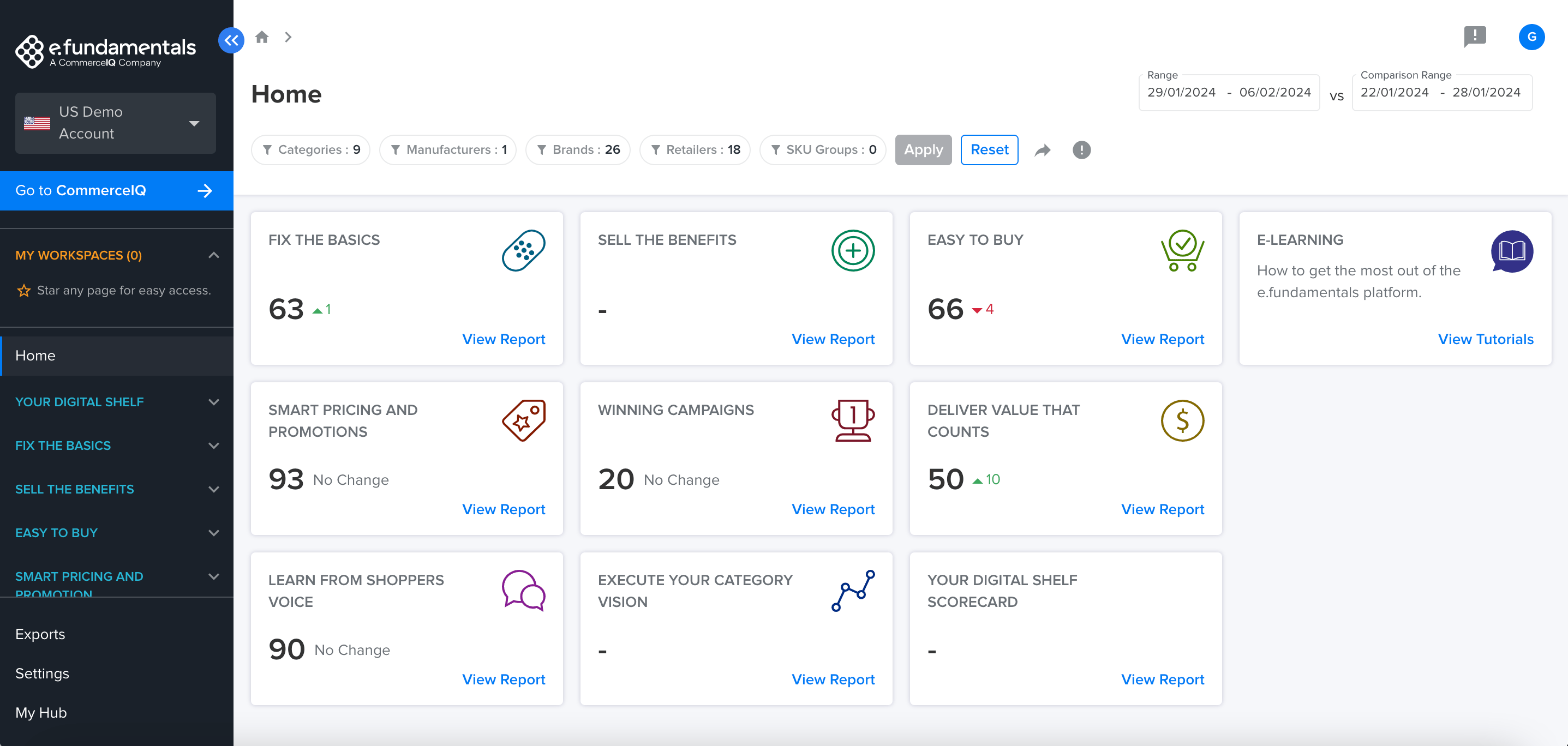Click Winning Campaigns trophy icon

coord(852,420)
